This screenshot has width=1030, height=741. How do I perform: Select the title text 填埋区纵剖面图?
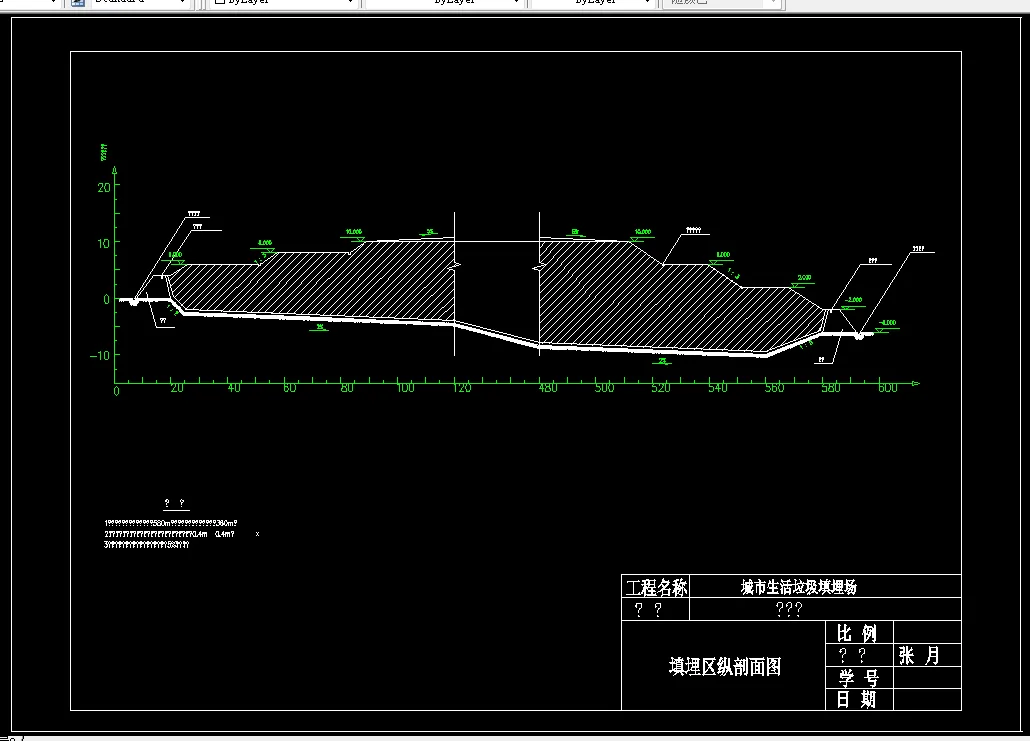[725, 667]
